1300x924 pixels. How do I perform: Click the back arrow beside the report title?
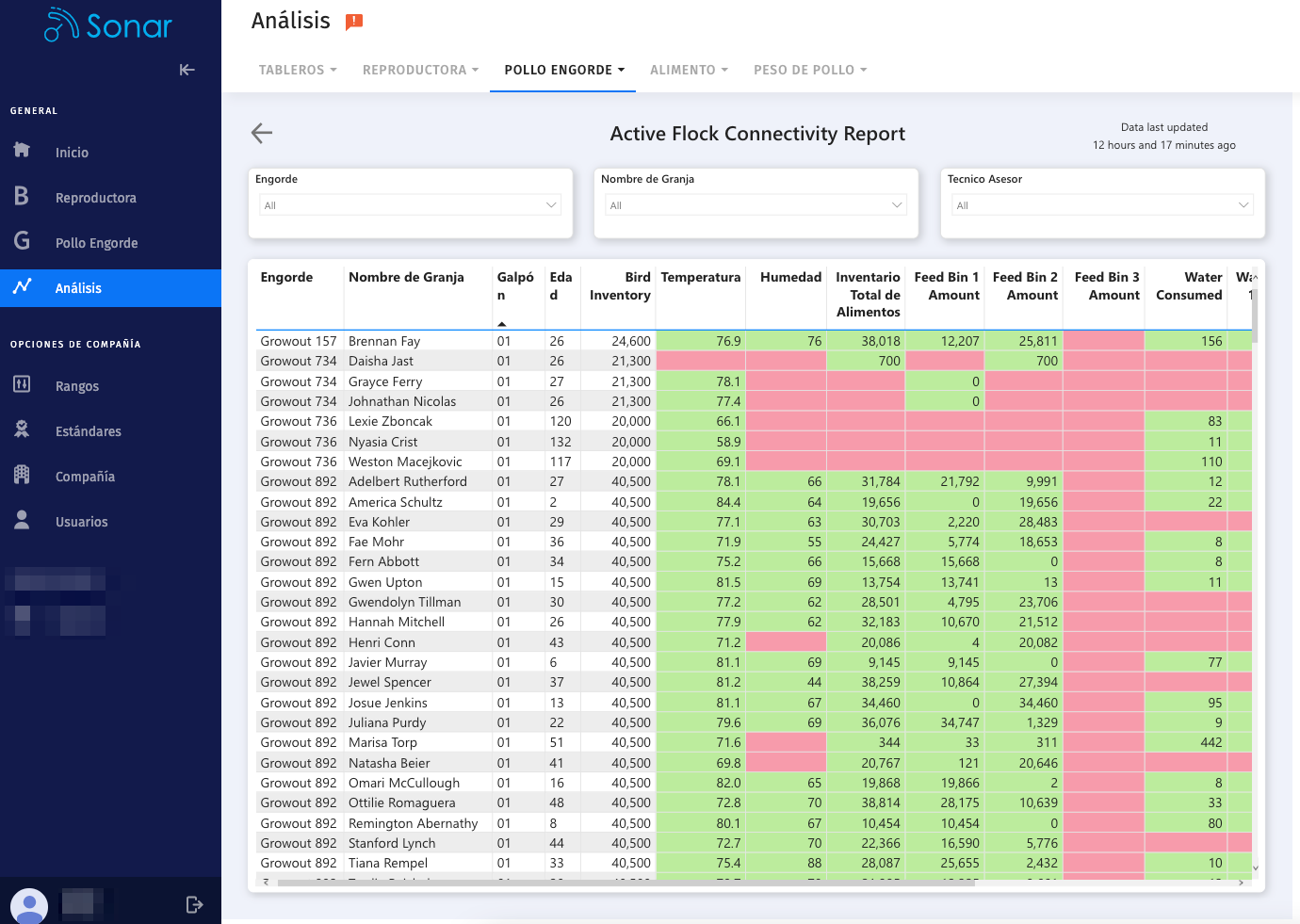262,134
